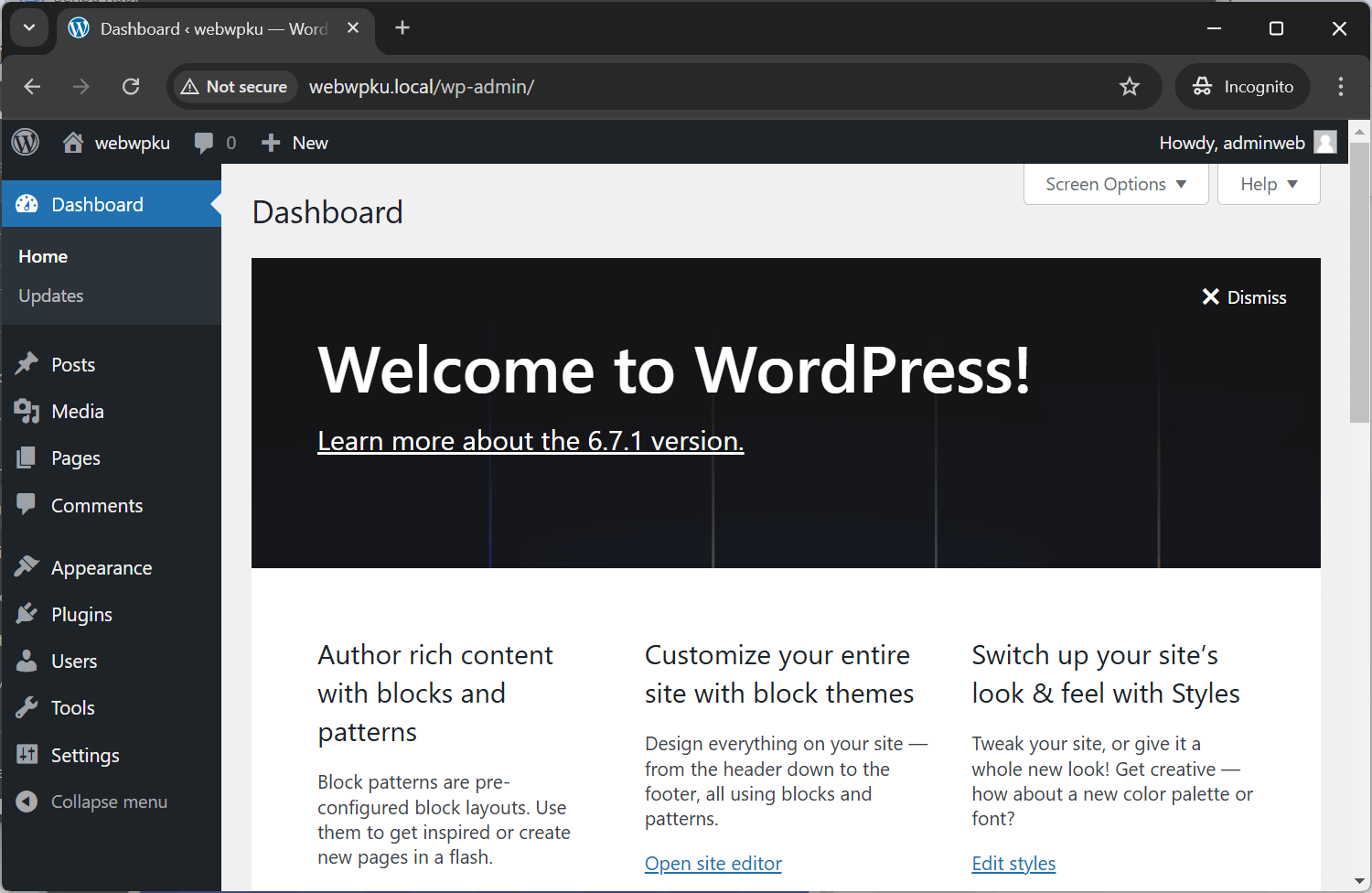
Task: Click the Settings sliders icon
Action: coord(27,755)
